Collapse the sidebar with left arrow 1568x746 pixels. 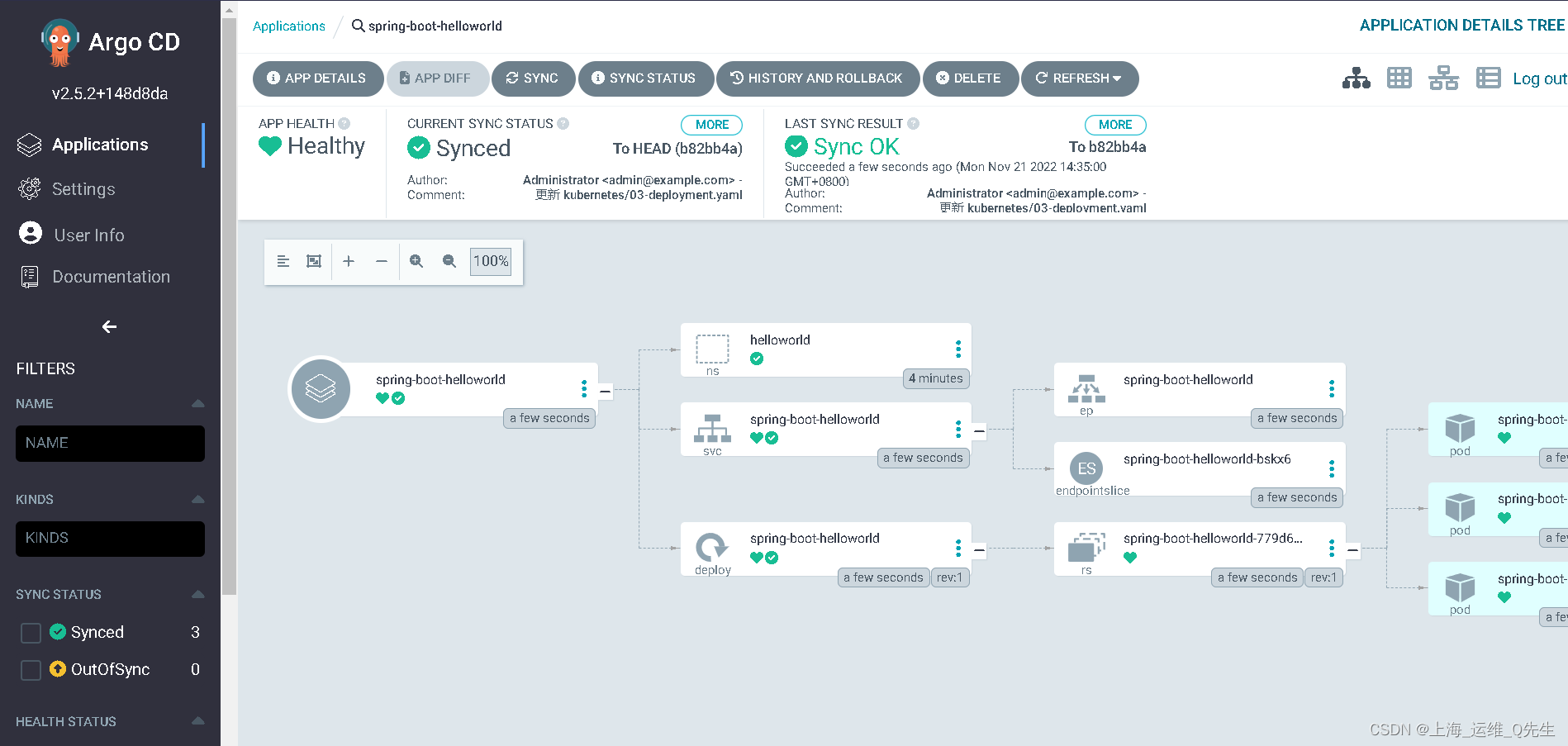pyautogui.click(x=109, y=327)
